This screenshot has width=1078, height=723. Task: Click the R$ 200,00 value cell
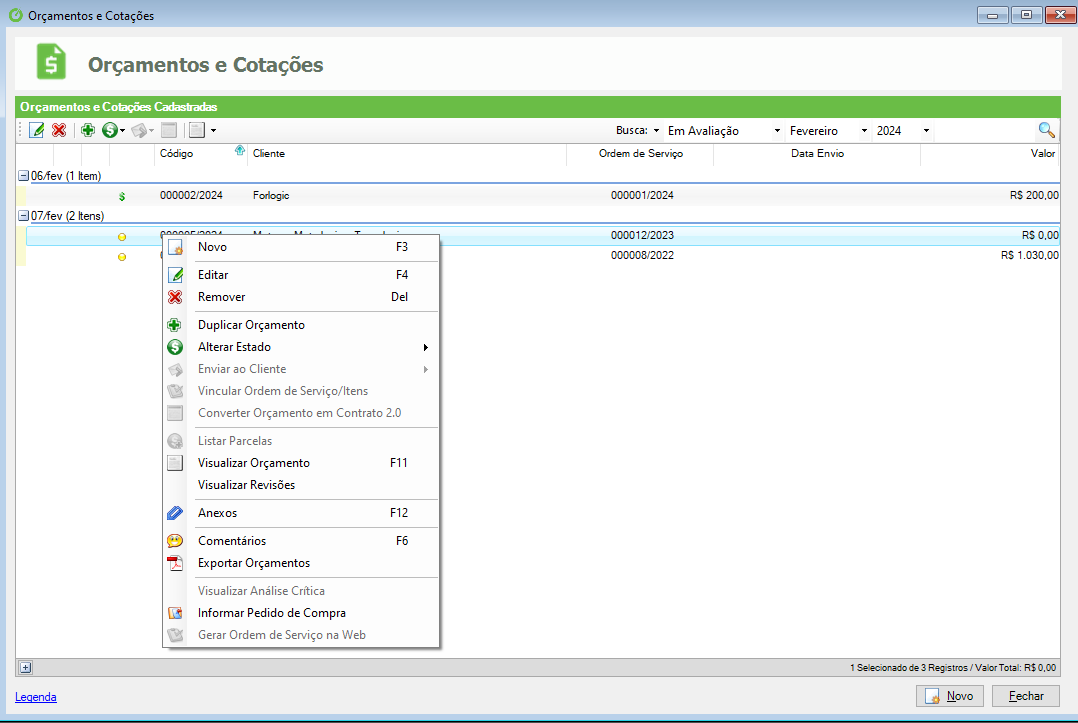1034,195
